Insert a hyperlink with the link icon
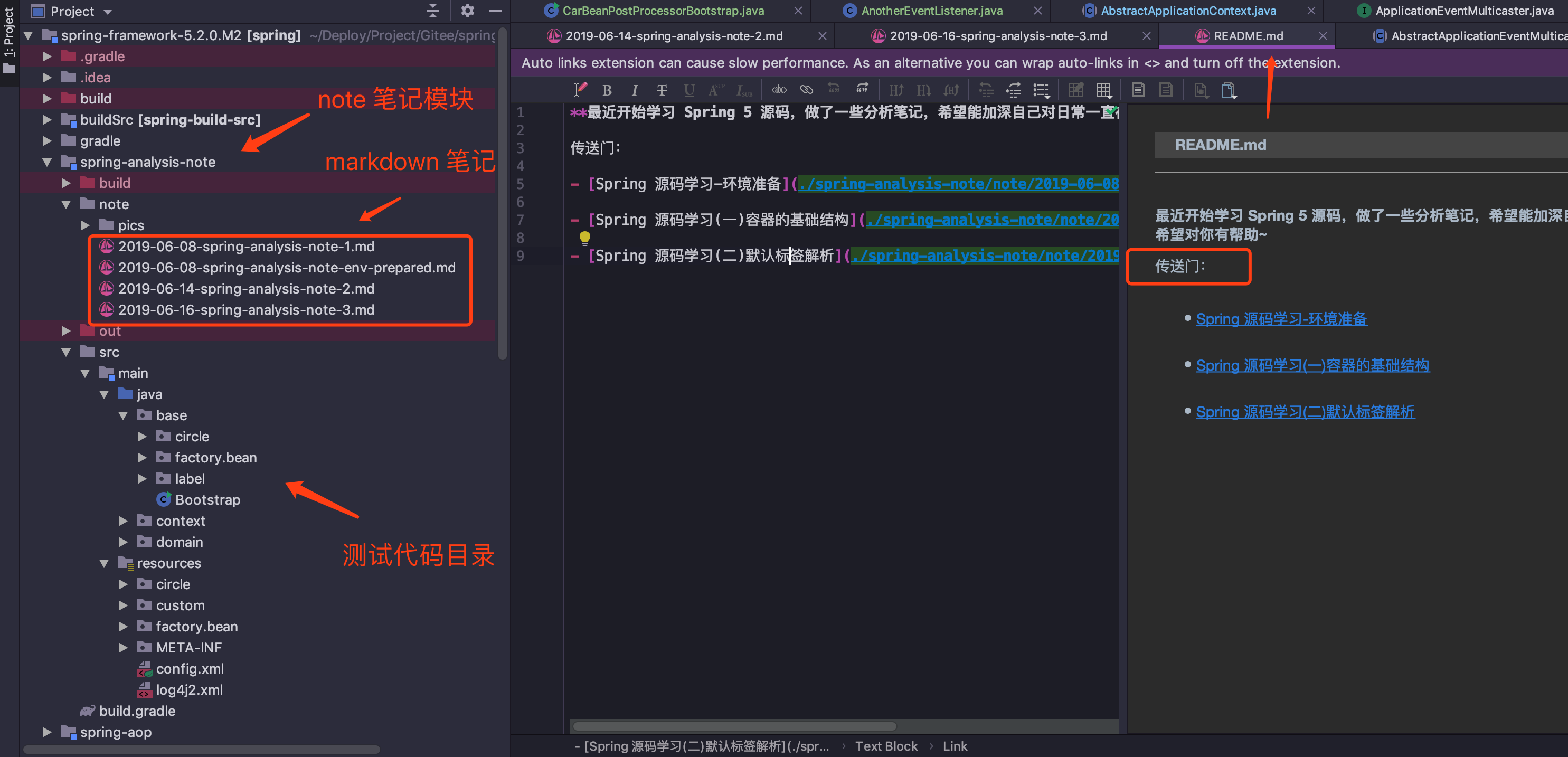This screenshot has width=1568, height=757. point(807,90)
